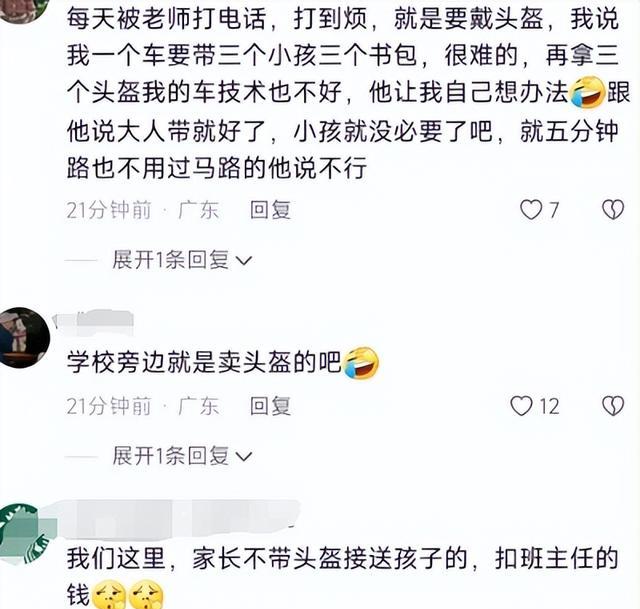Tap laughing emoji after "卖头盔的吧"
Image resolution: width=640 pixels, height=609 pixels.
[361, 363]
